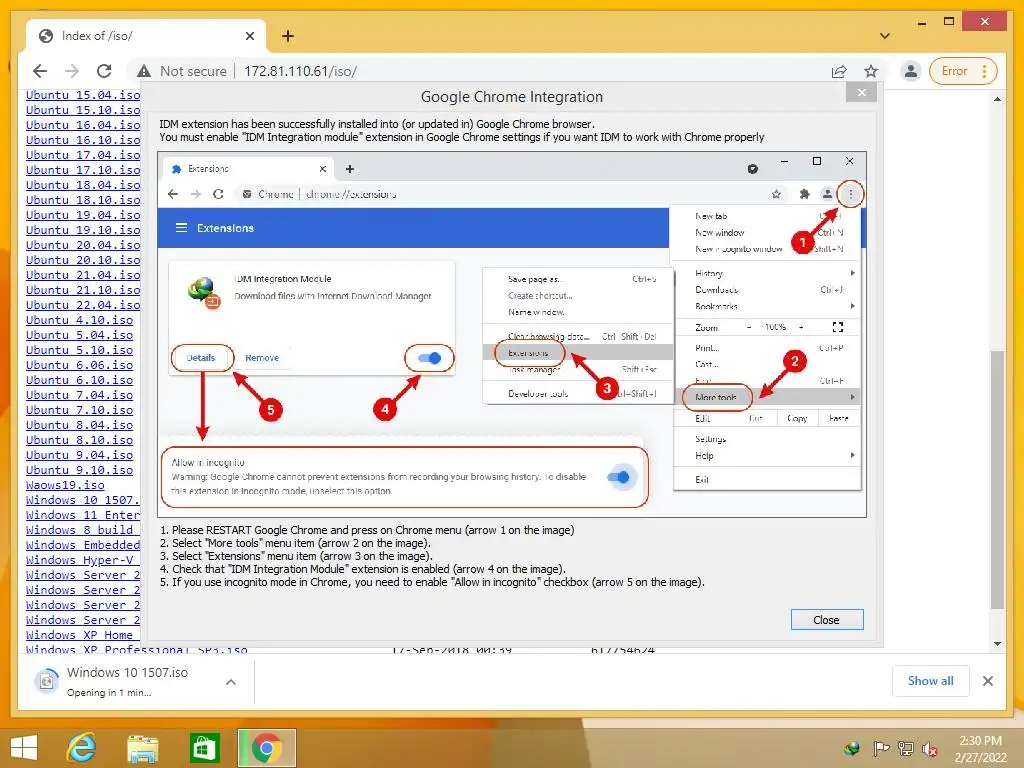Open File Explorer from the taskbar
1024x768 pixels.
point(143,748)
